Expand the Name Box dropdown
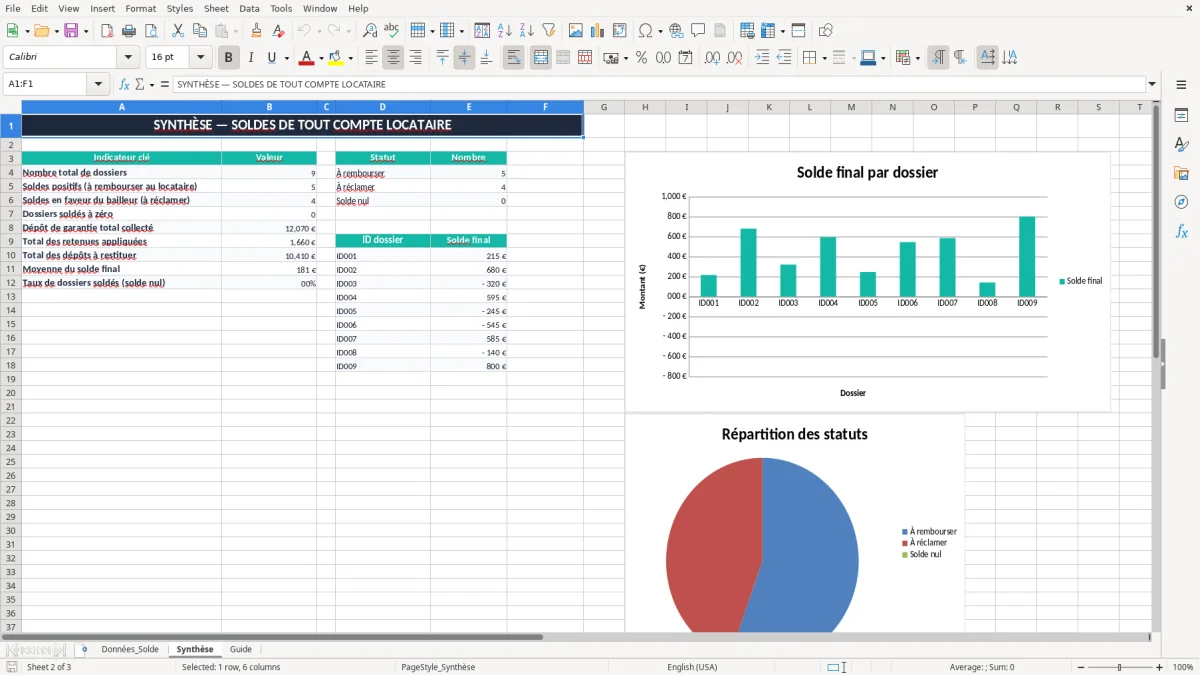The image size is (1200, 675). tap(98, 85)
